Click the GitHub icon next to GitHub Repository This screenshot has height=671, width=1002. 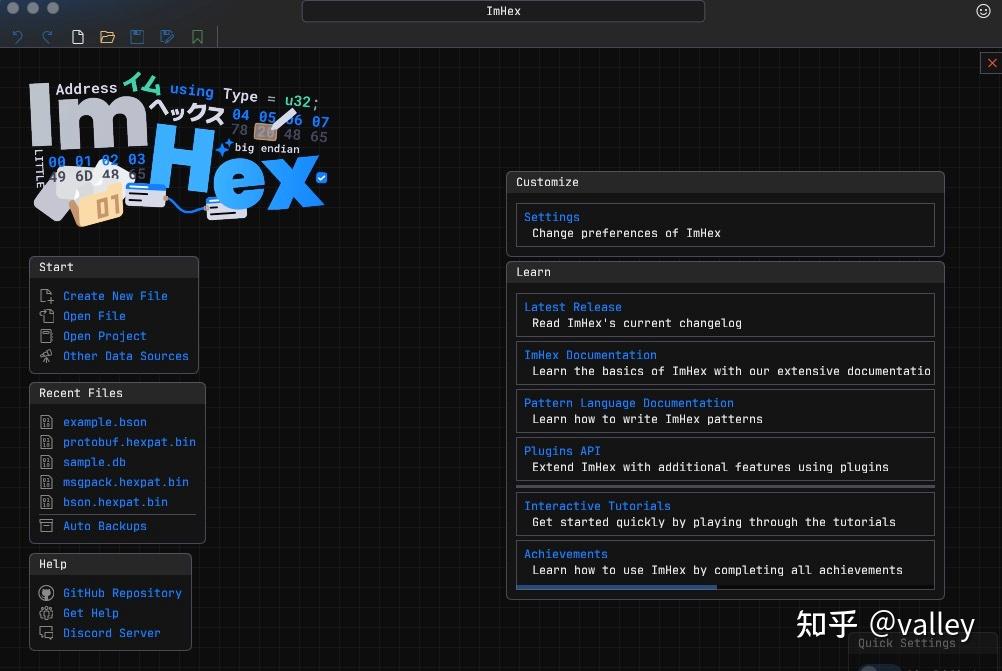(x=47, y=593)
